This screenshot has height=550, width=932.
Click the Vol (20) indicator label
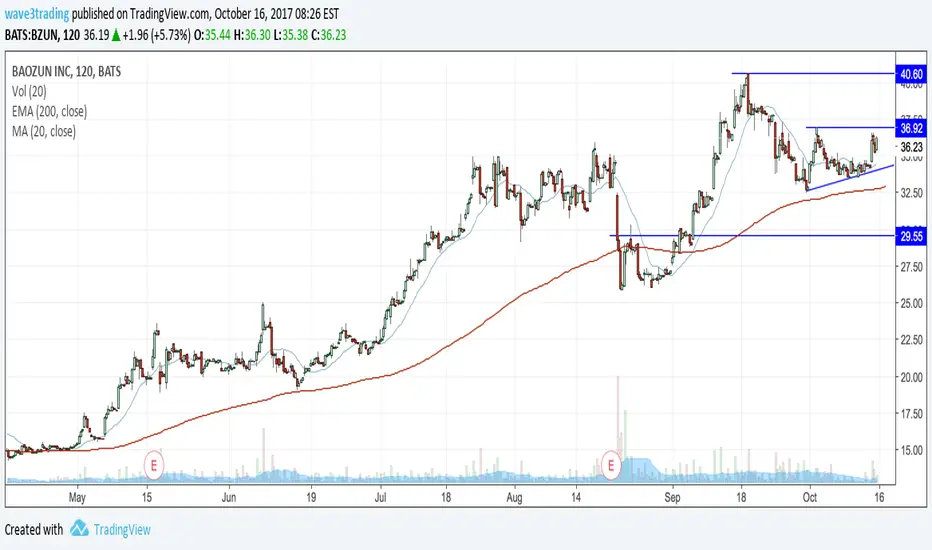tap(29, 91)
